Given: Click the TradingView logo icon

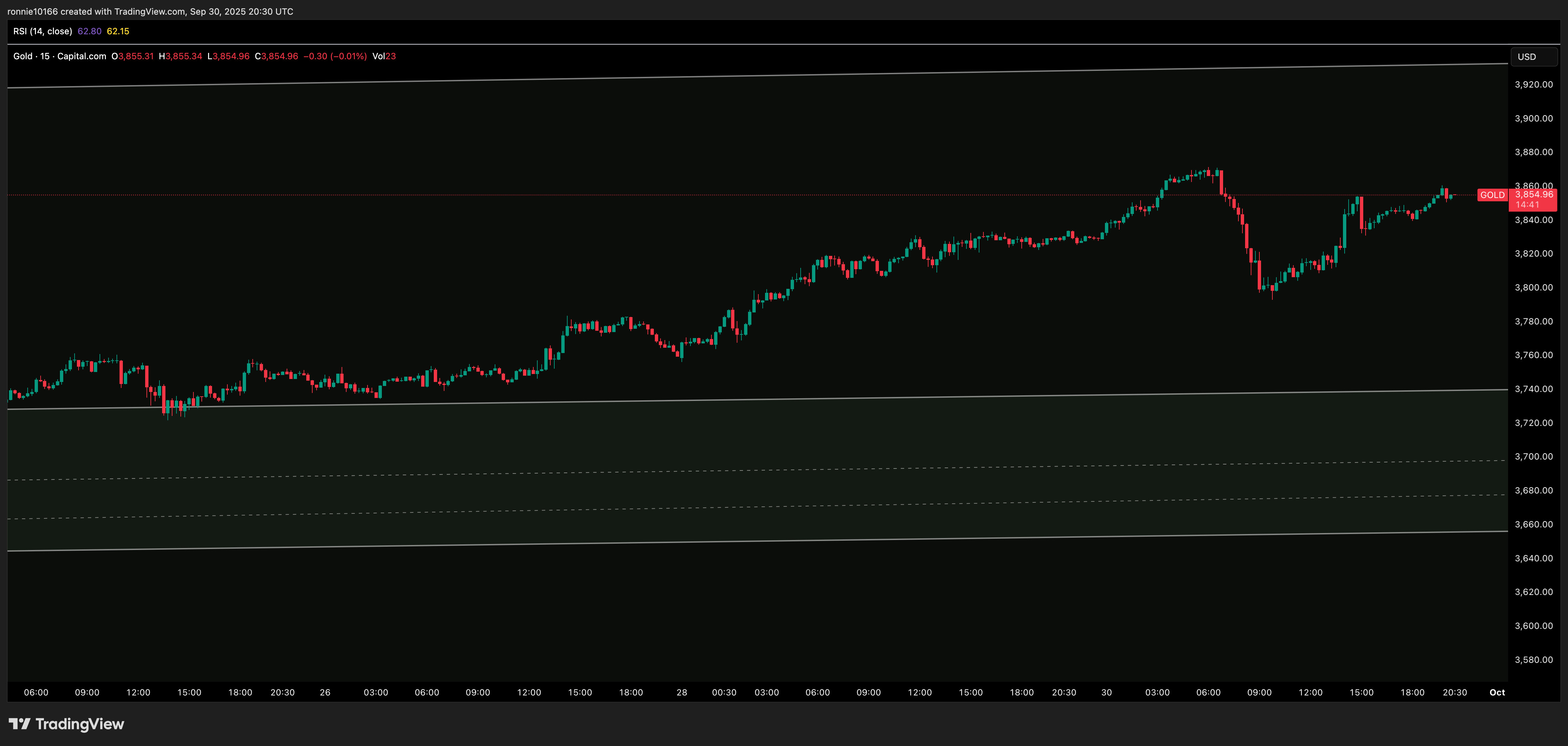Looking at the screenshot, I should pyautogui.click(x=20, y=723).
